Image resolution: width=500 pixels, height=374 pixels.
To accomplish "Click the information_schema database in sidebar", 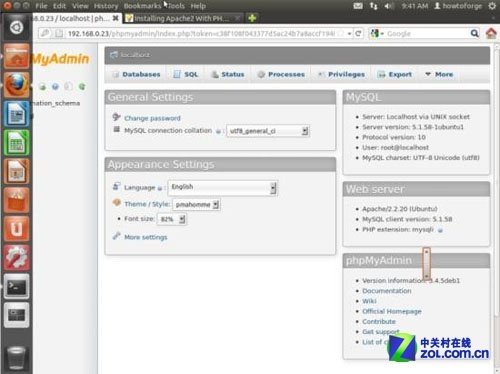I will pos(56,103).
